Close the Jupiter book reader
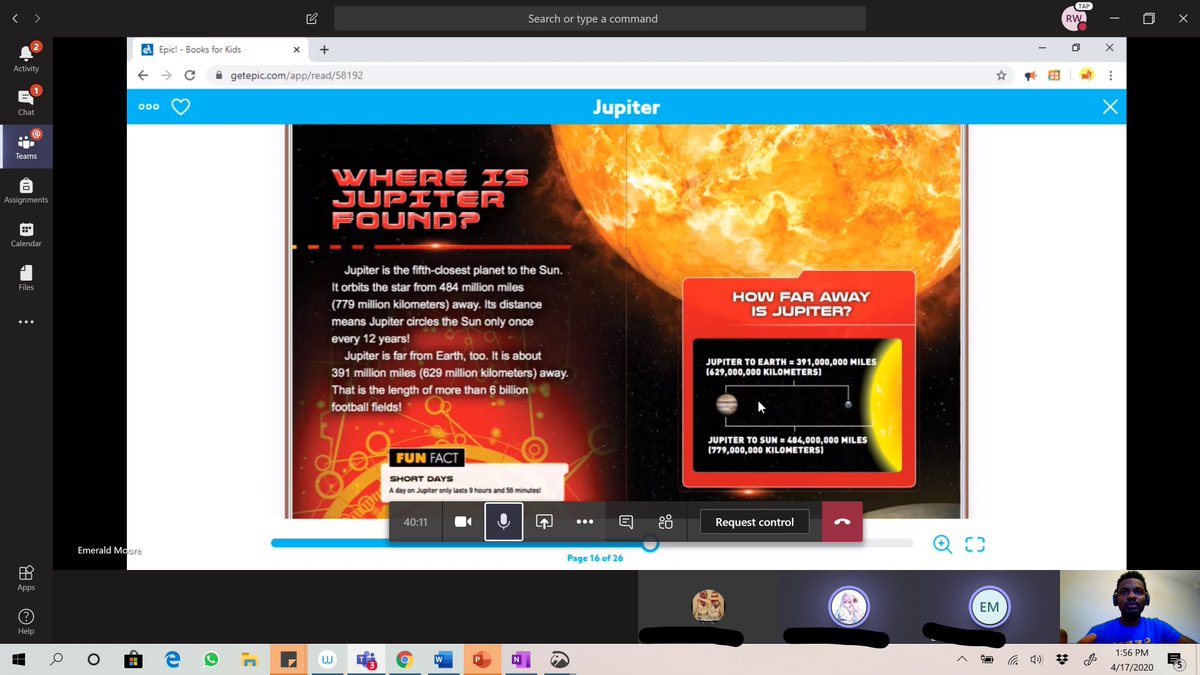1200x675 pixels. click(x=1110, y=107)
